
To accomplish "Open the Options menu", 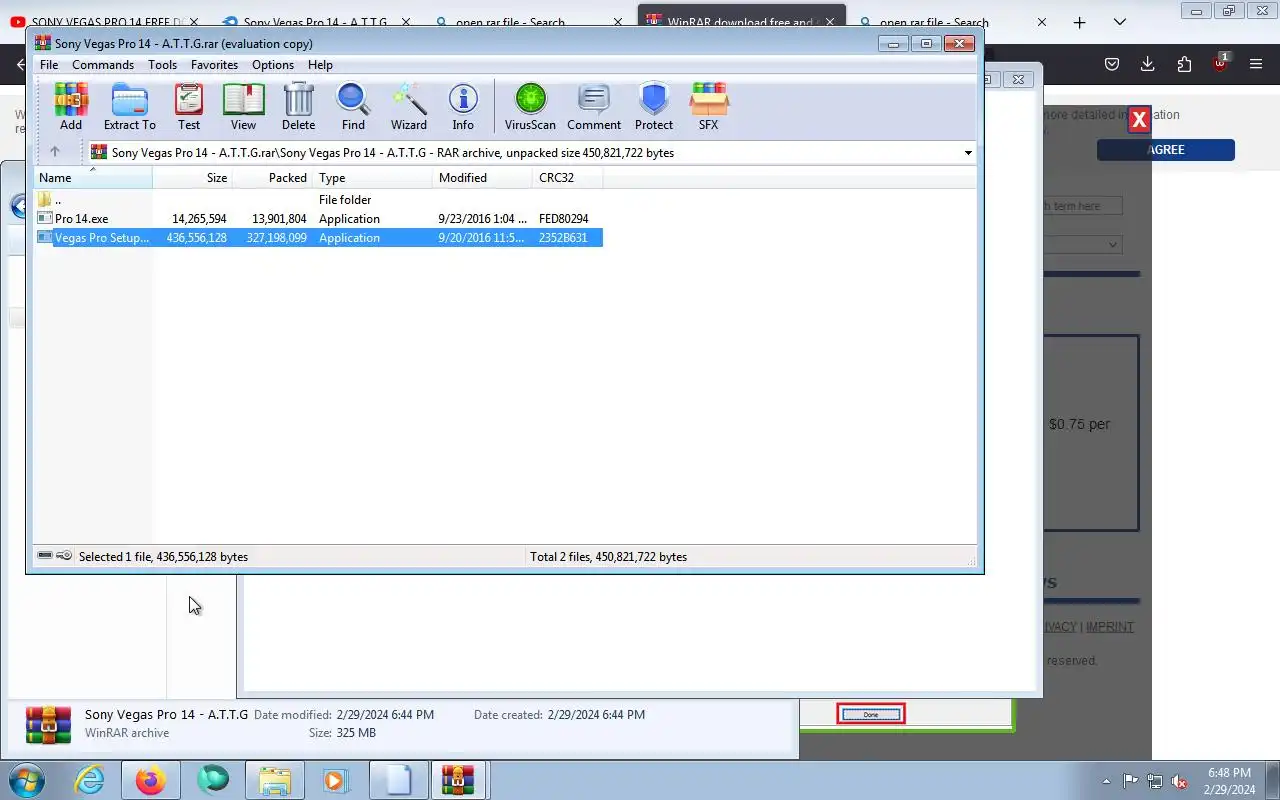I will click(x=273, y=65).
